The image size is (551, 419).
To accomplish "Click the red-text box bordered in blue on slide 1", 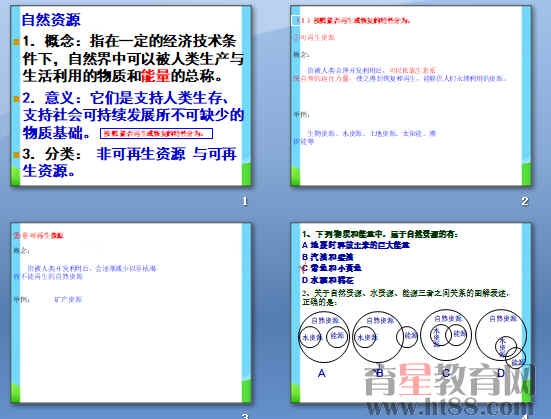I will [156, 134].
